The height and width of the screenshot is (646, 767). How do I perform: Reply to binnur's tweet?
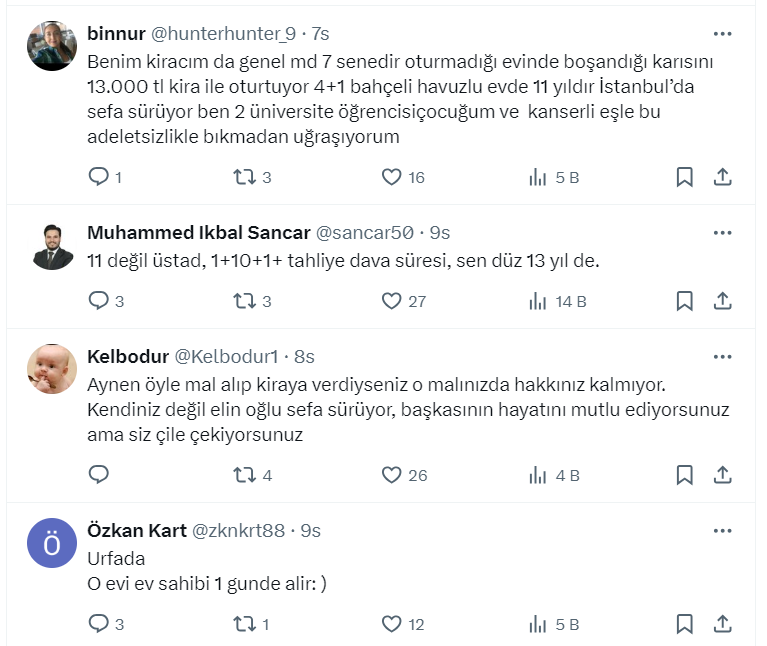(x=99, y=177)
